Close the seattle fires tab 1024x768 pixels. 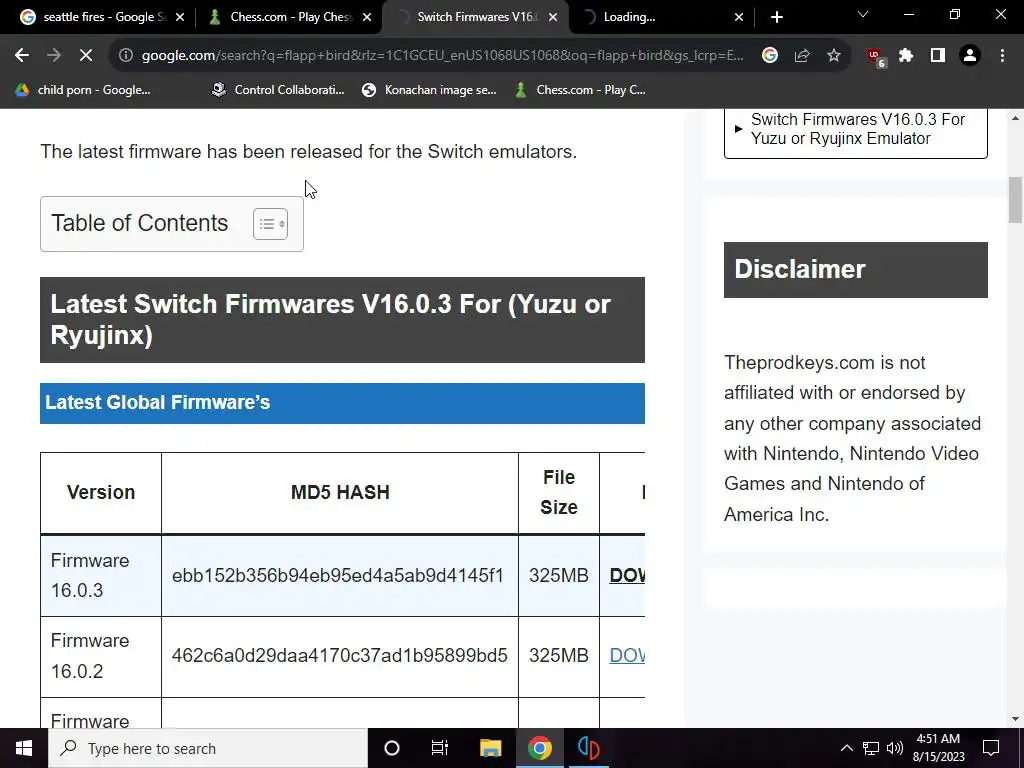[180, 17]
